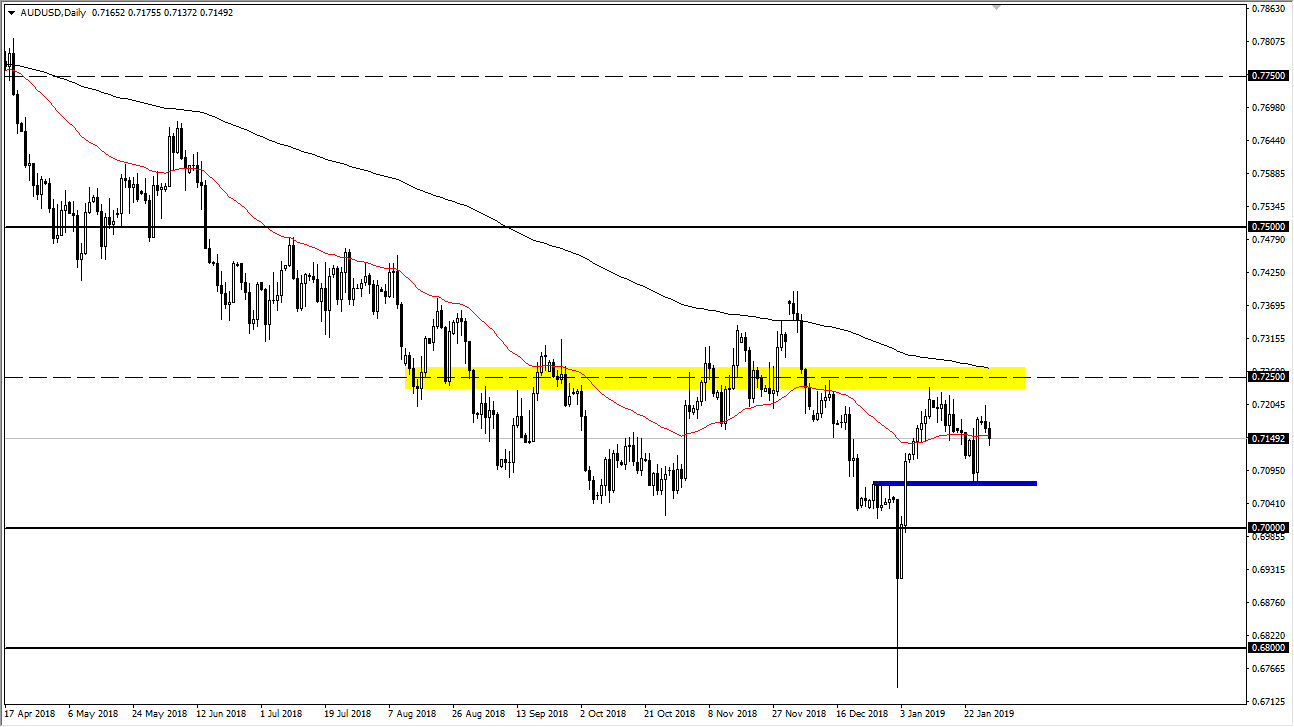This screenshot has width=1294, height=727.
Task: Click the 0.78630 topmost price label
Action: [x=1269, y=9]
